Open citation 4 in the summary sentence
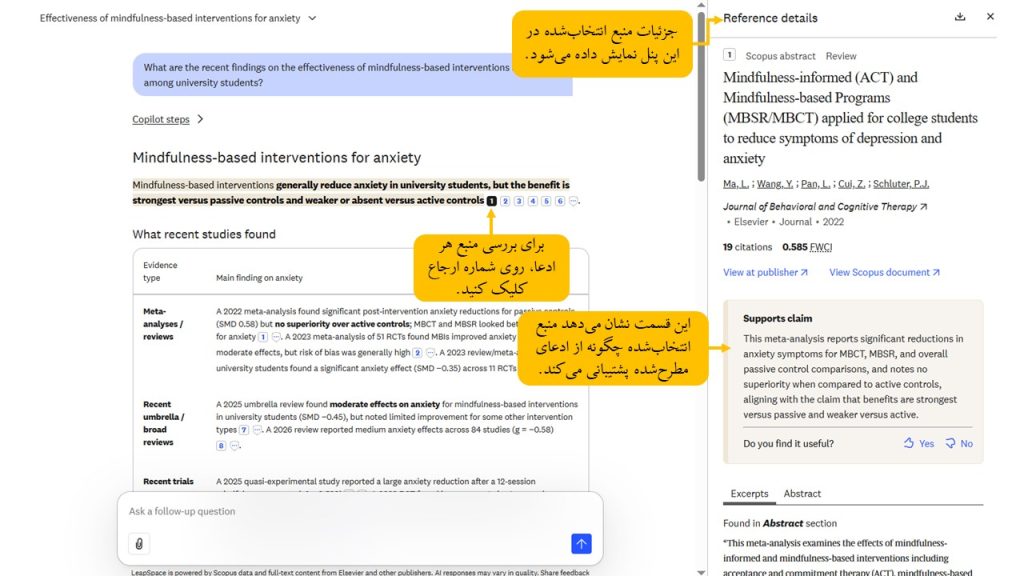 click(532, 201)
